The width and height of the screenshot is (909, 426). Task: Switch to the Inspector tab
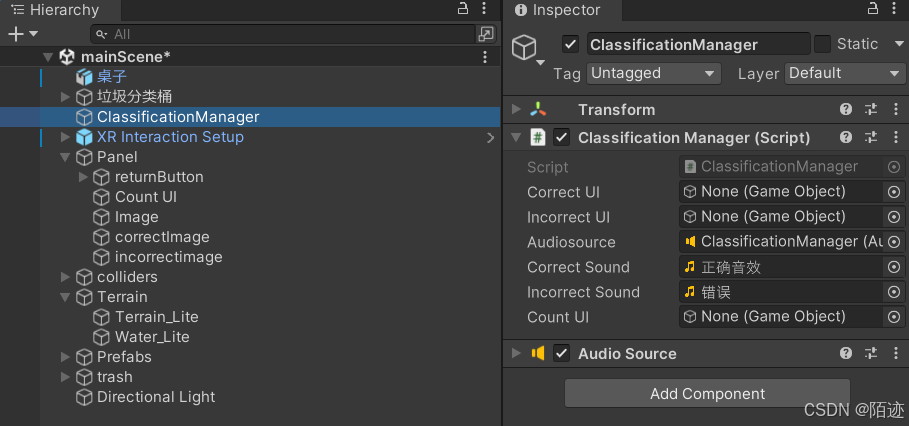pos(558,10)
